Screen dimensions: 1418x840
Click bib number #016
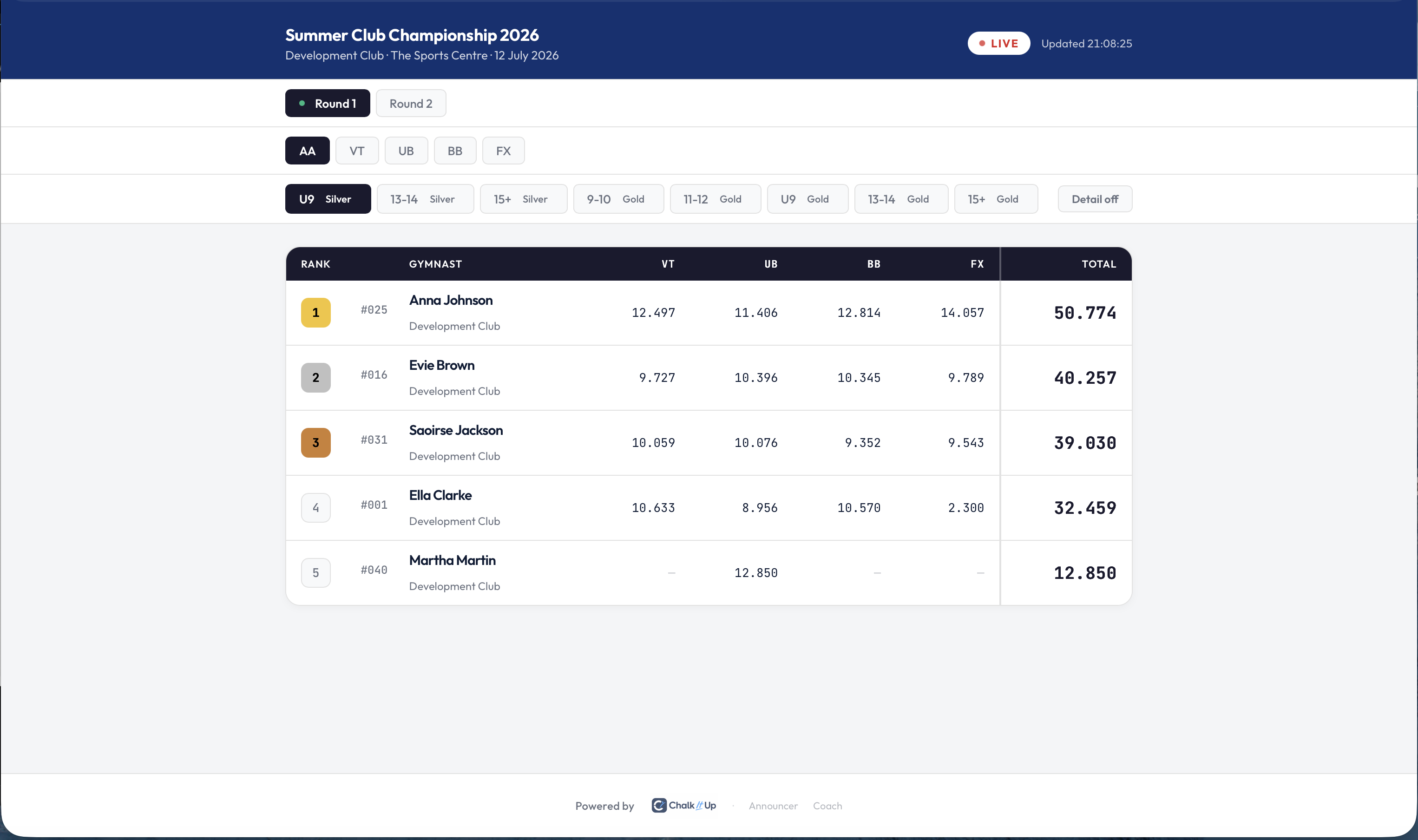pos(374,375)
